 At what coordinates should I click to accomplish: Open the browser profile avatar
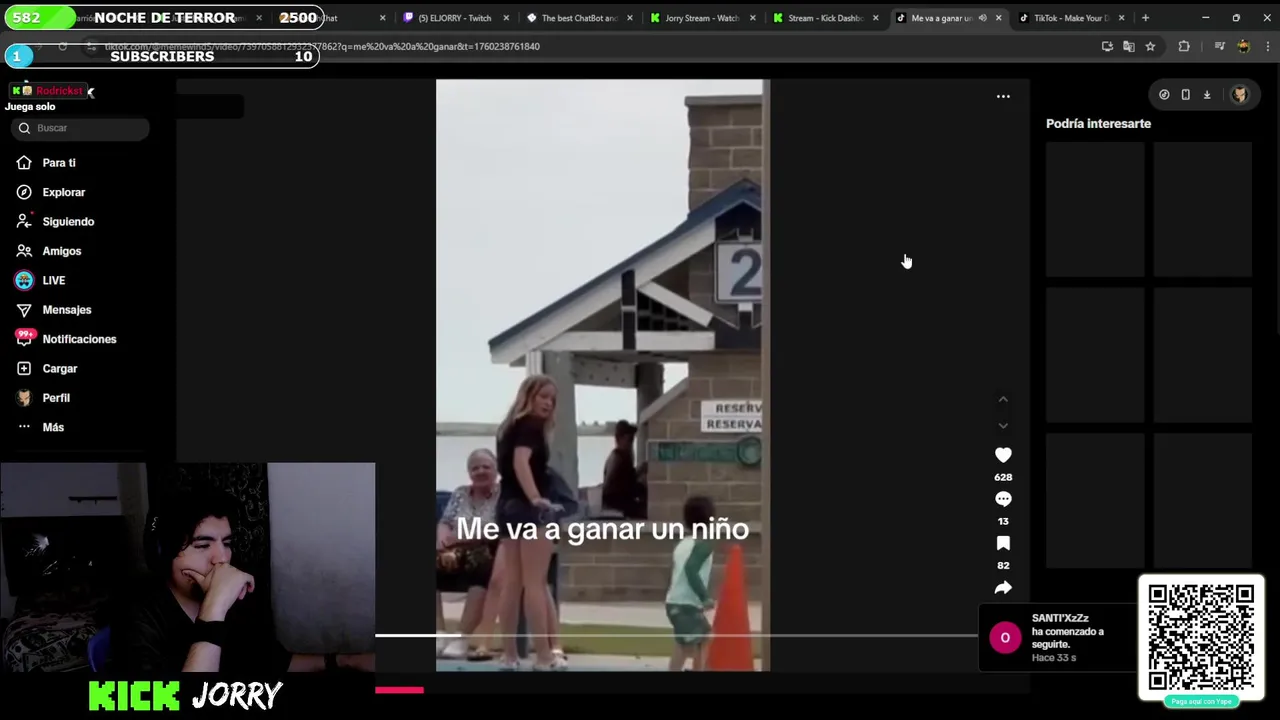(x=1243, y=47)
